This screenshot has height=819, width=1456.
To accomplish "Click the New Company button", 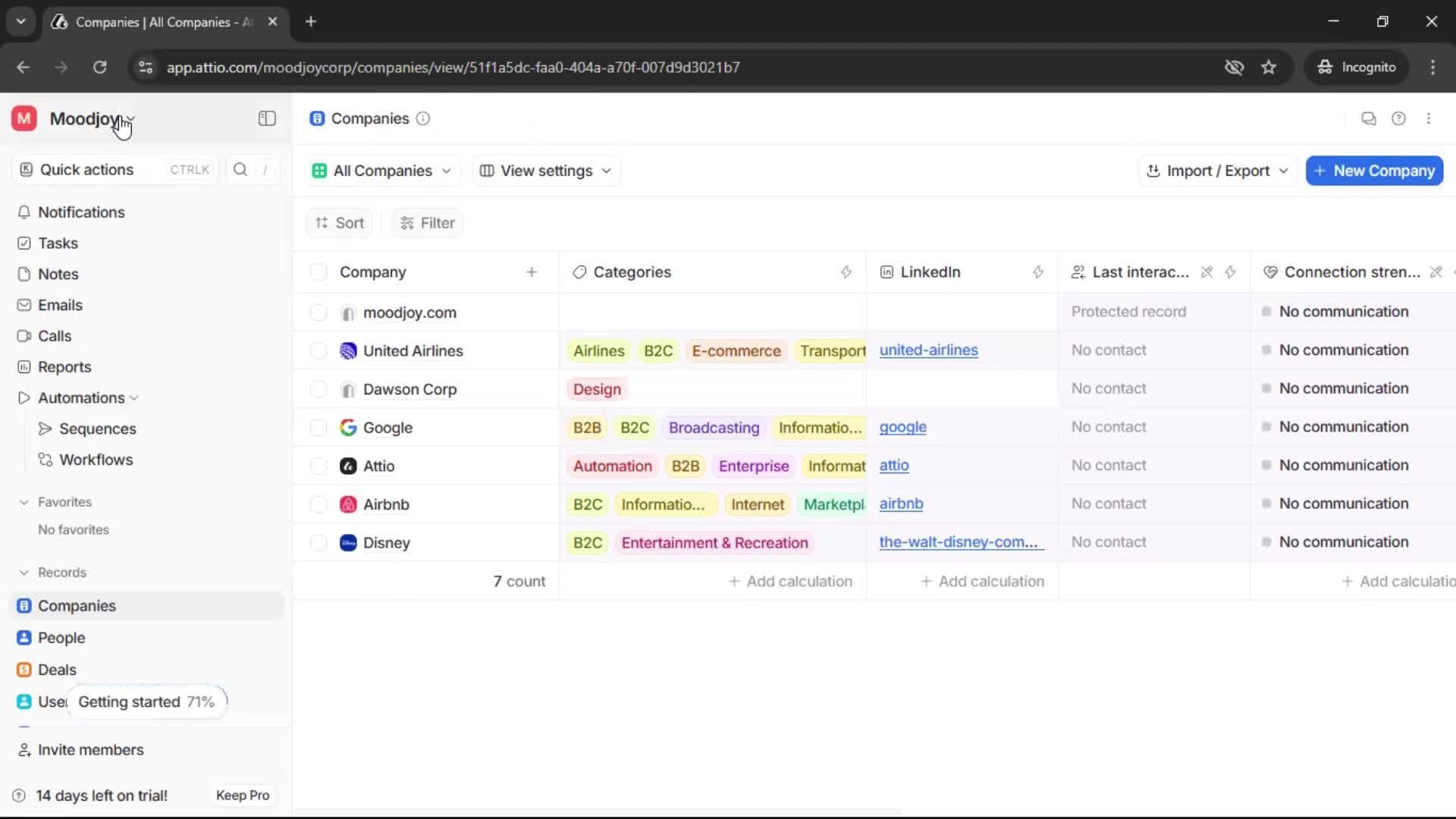I will coord(1374,171).
